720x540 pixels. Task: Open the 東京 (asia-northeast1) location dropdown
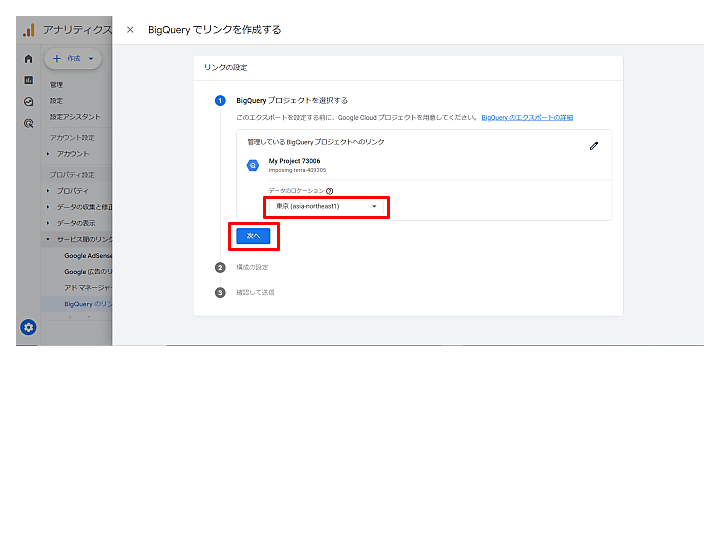point(326,207)
